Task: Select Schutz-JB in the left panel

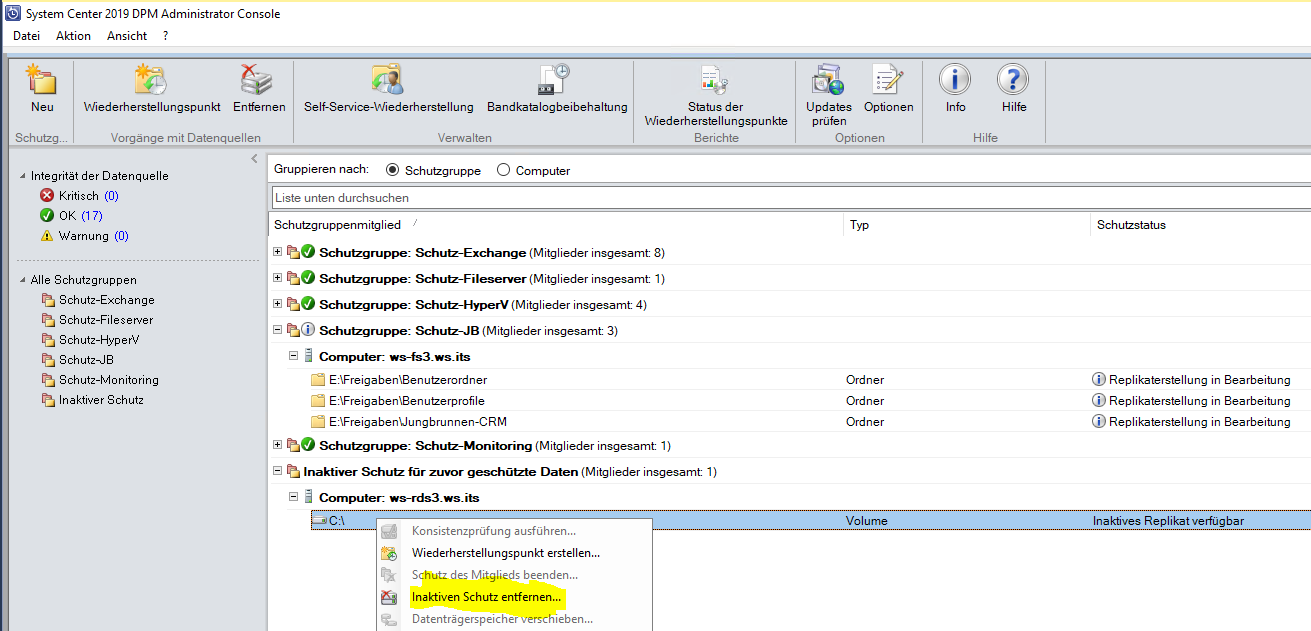Action: pos(78,360)
